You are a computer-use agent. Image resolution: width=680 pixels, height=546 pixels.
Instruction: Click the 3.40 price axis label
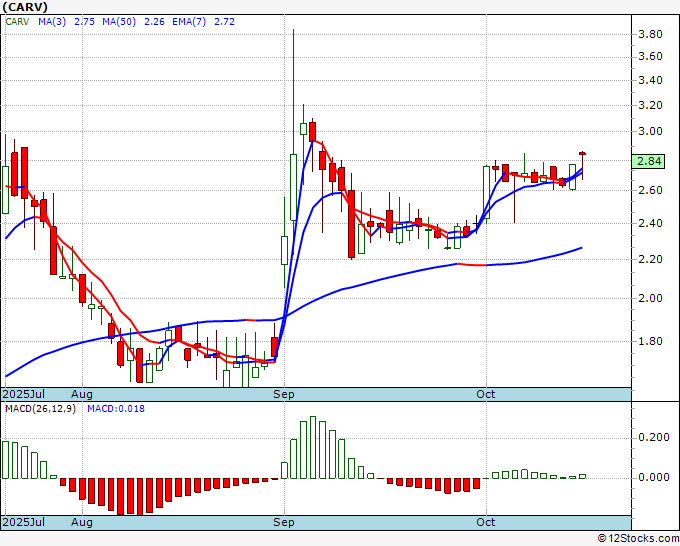pos(650,80)
